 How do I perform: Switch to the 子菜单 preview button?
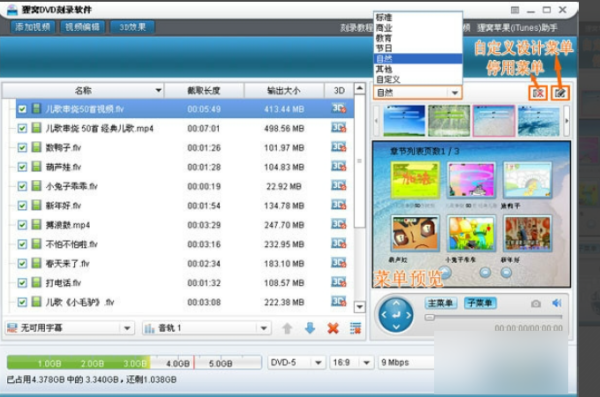tap(480, 303)
